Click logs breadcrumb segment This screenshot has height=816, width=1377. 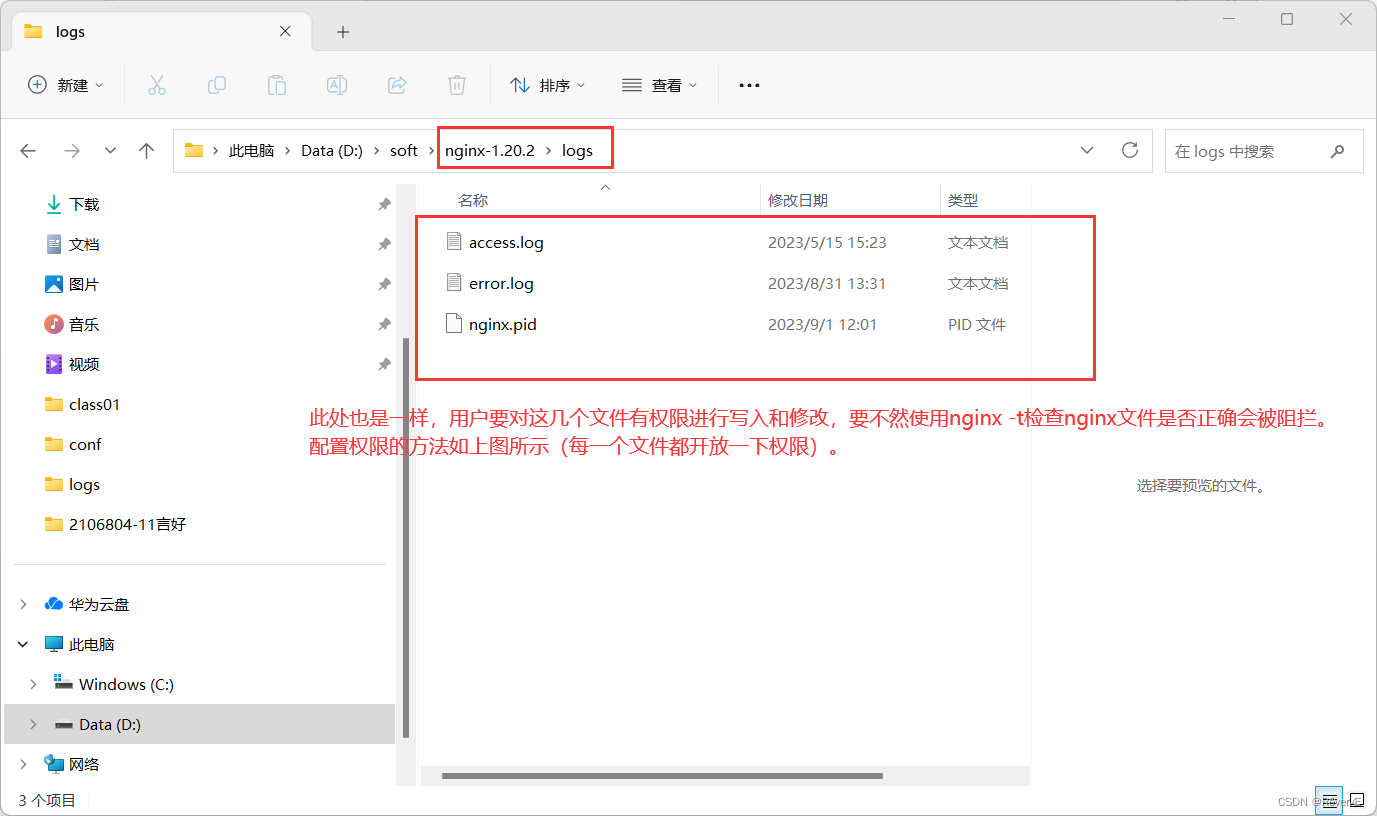click(577, 151)
